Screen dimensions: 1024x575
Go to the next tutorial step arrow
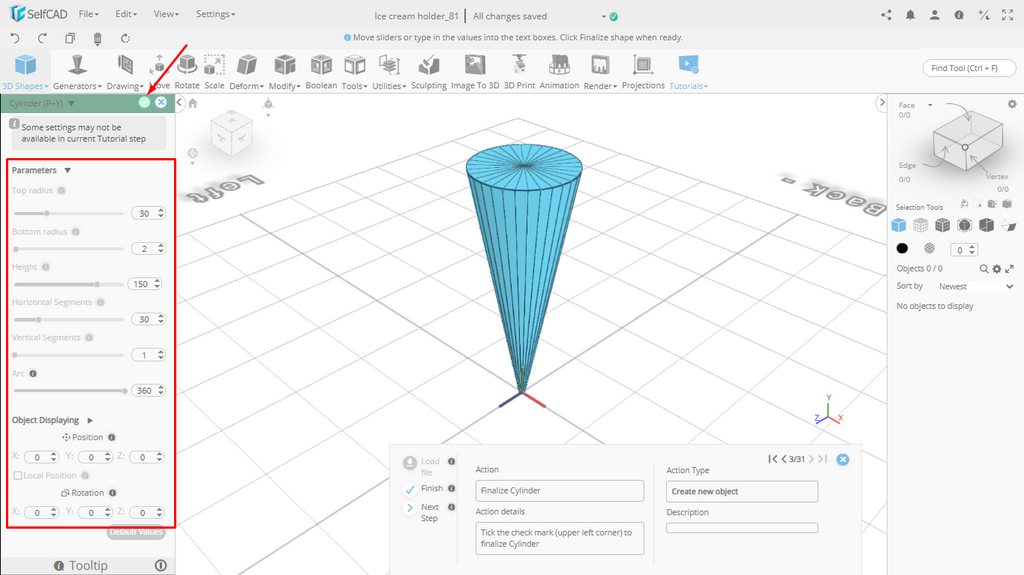tap(812, 459)
